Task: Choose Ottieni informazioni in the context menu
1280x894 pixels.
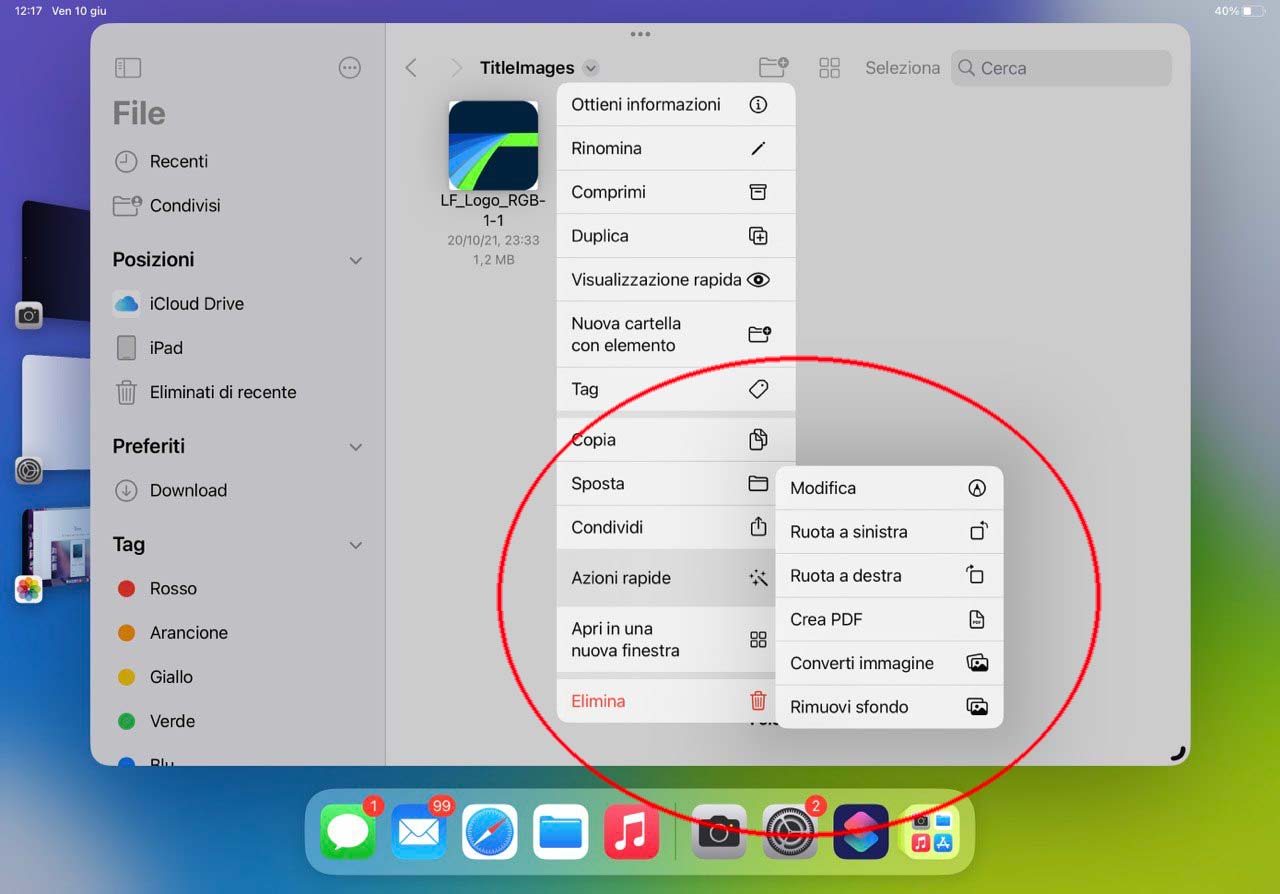Action: 676,104
